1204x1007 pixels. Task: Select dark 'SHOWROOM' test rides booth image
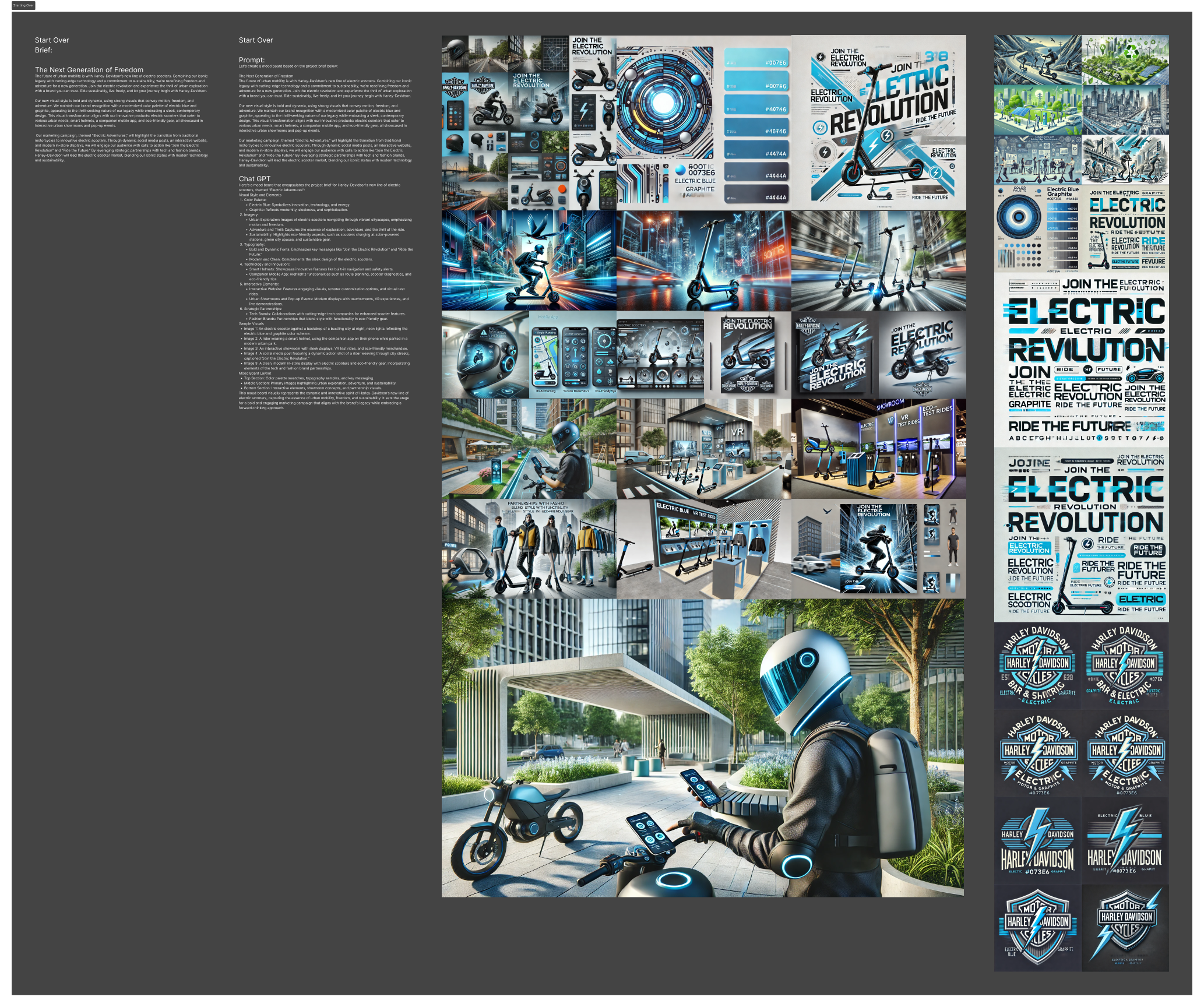(878, 449)
